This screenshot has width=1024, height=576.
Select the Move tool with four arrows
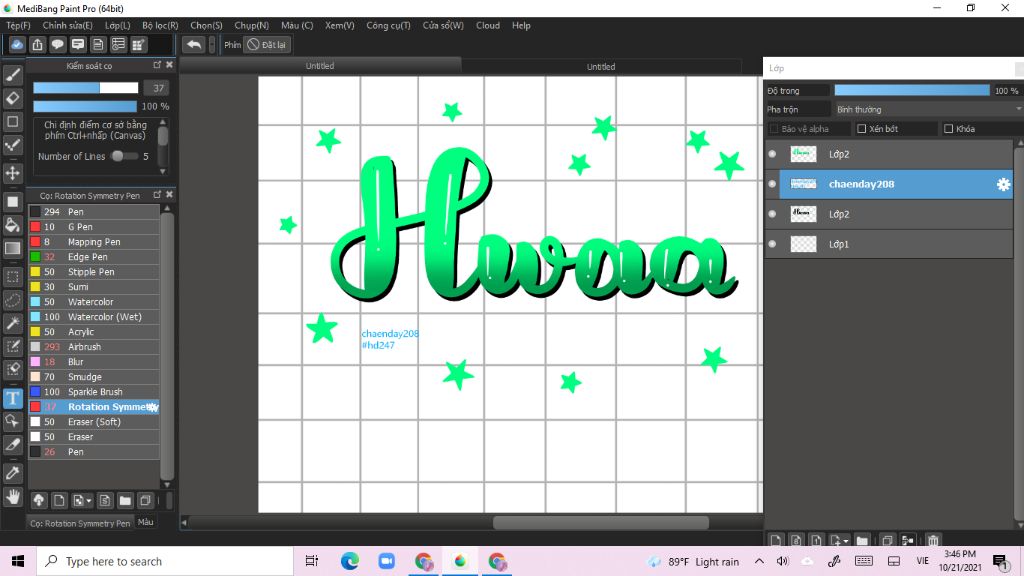12,173
